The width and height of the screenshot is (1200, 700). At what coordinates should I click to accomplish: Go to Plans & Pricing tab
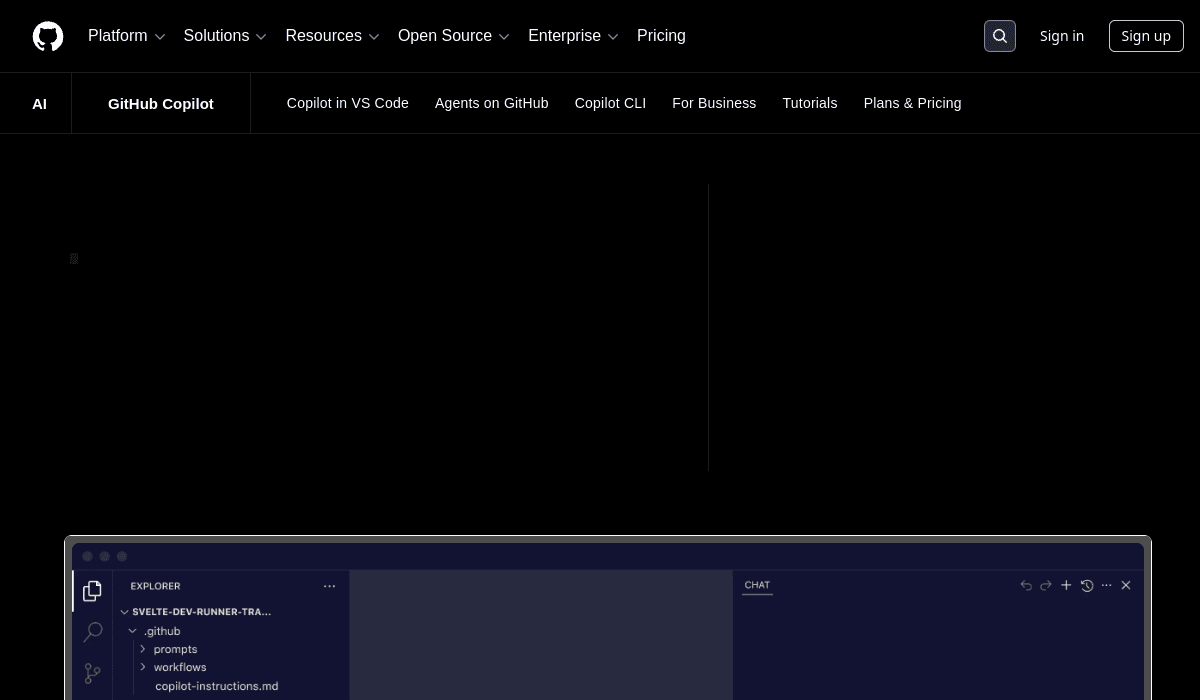tap(912, 103)
